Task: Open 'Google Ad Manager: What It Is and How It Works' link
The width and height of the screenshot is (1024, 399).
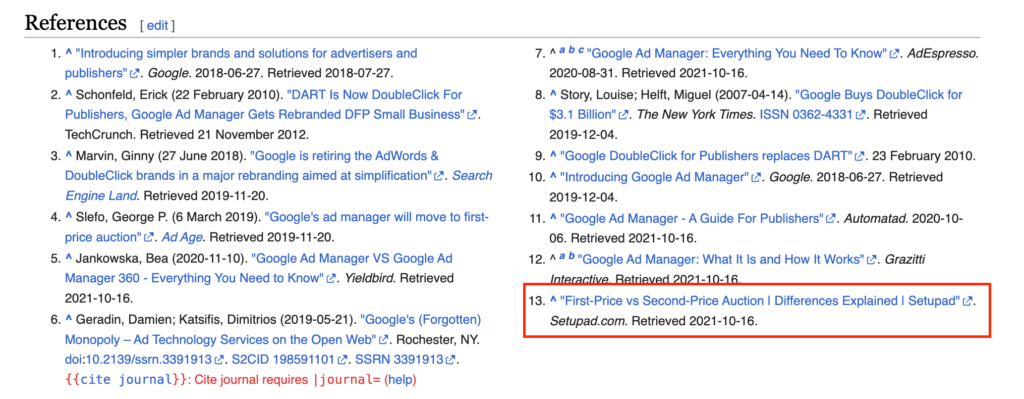Action: tap(721, 260)
